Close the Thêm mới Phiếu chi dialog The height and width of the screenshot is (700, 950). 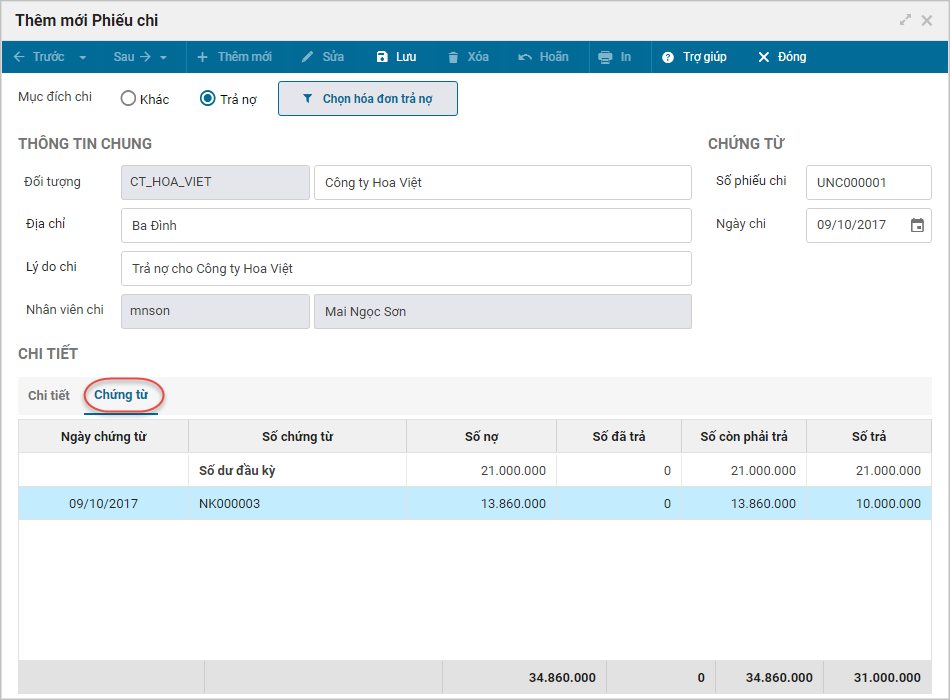pos(927,21)
